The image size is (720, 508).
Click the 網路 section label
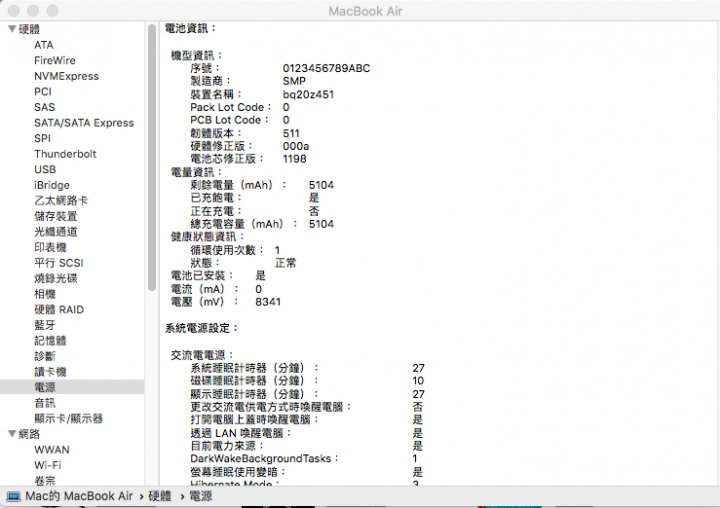(29, 434)
